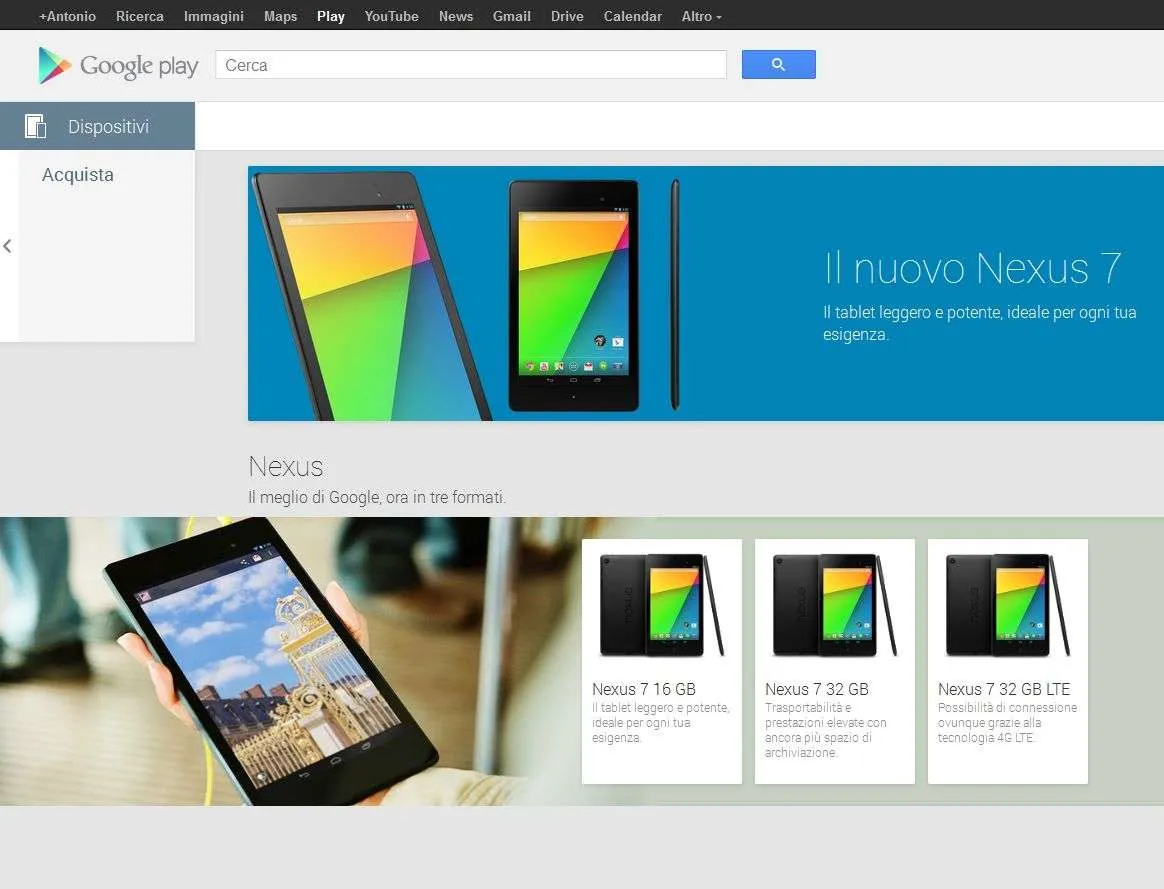Click the Nexus 7 32 GB LTE title
The height and width of the screenshot is (889, 1164).
[1004, 689]
